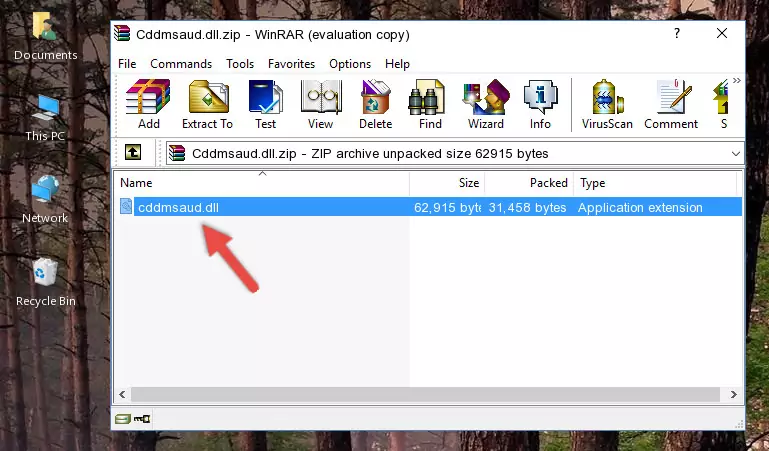Expand the archive path dropdown
This screenshot has width=769, height=451.
click(736, 153)
